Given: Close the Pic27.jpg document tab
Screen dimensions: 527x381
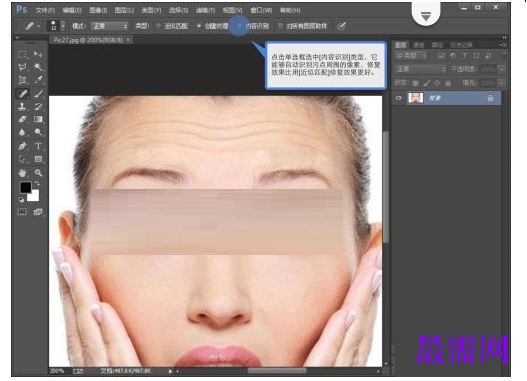Looking at the screenshot, I should [128, 40].
